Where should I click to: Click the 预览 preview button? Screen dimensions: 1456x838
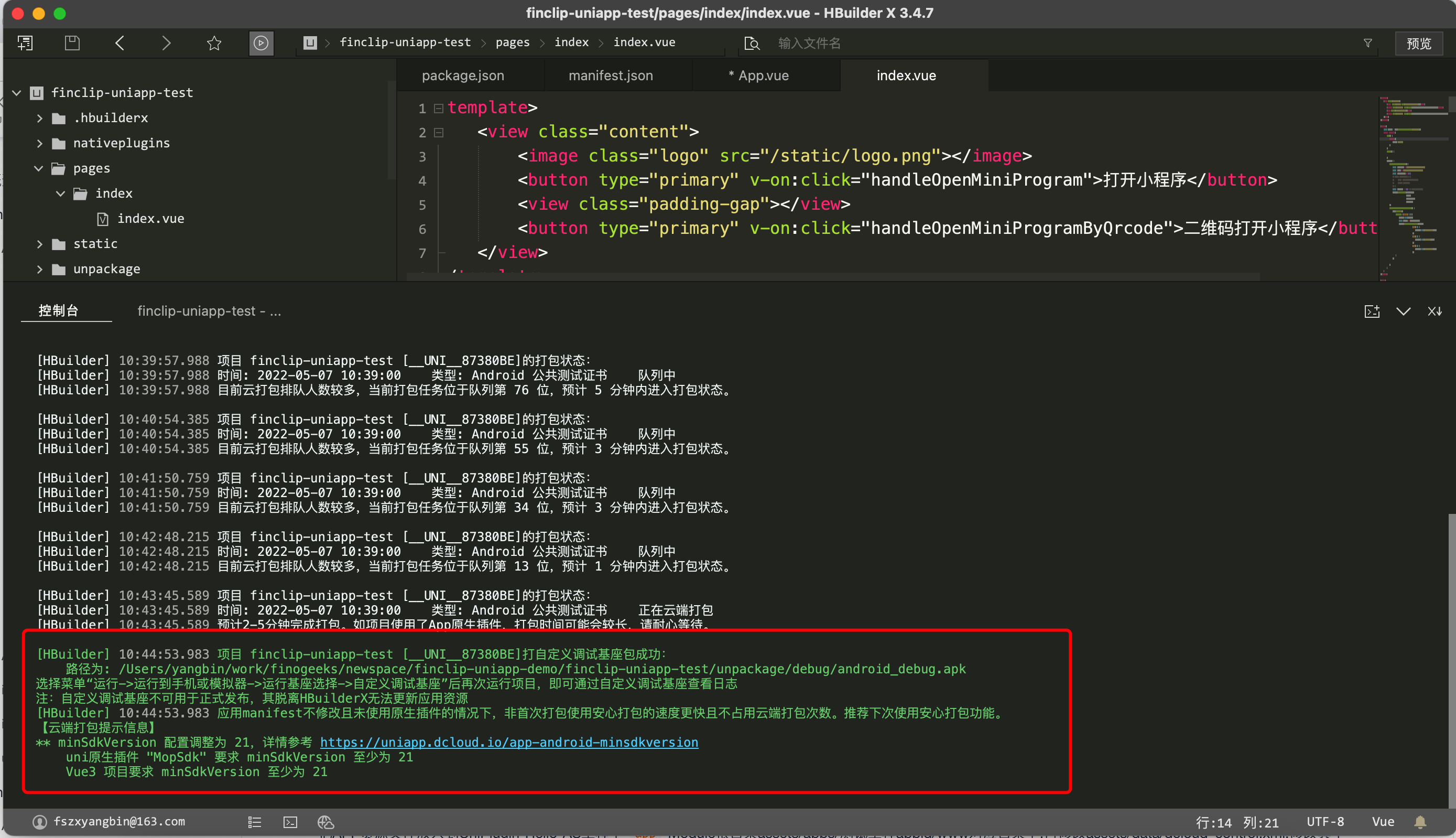pyautogui.click(x=1418, y=43)
